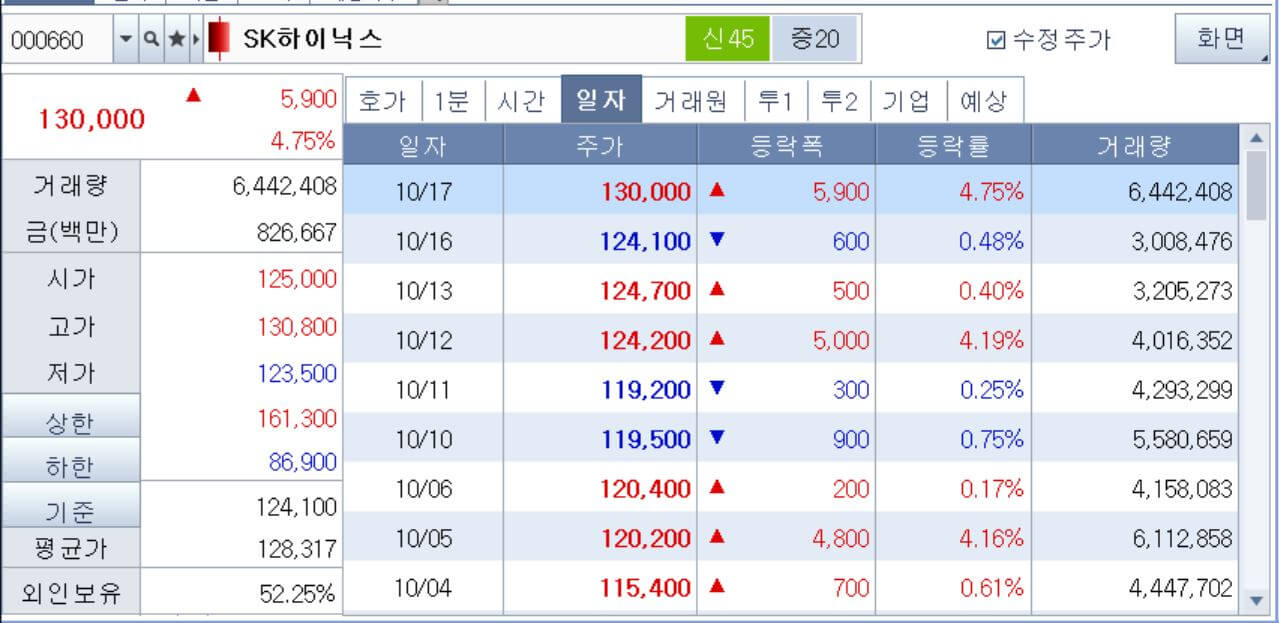Click the 10/06 change rate 0.17%

click(991, 489)
